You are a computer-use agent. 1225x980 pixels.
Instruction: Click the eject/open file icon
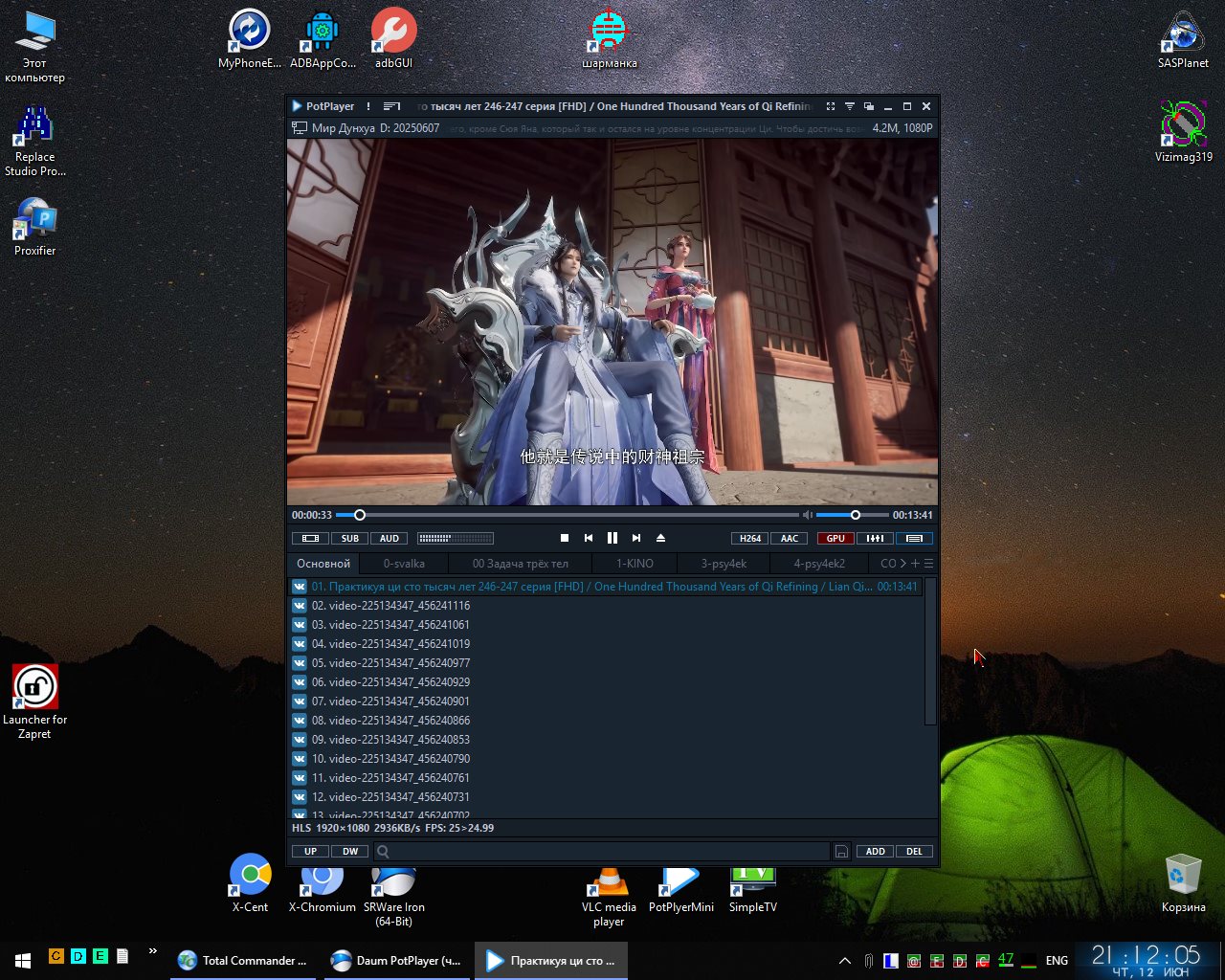(x=660, y=538)
